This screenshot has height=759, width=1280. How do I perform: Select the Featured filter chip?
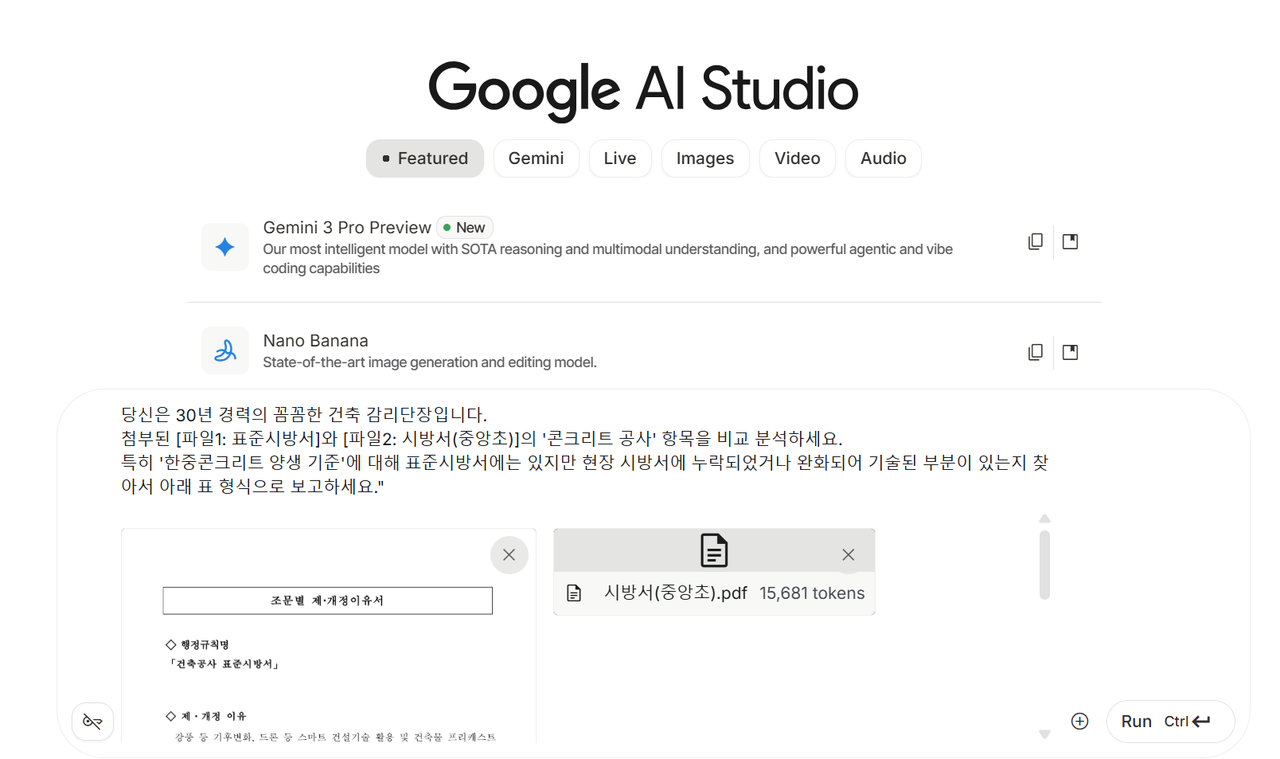pyautogui.click(x=424, y=158)
